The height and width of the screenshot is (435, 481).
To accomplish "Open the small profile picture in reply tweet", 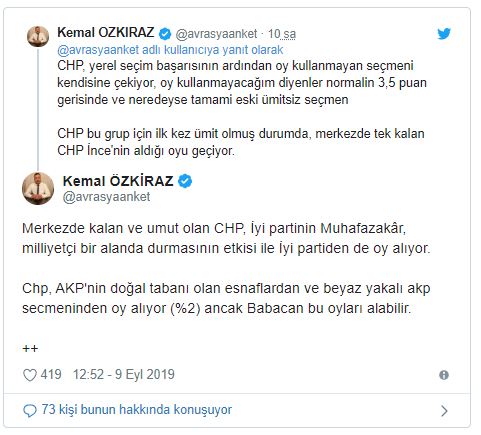I will coord(38,36).
